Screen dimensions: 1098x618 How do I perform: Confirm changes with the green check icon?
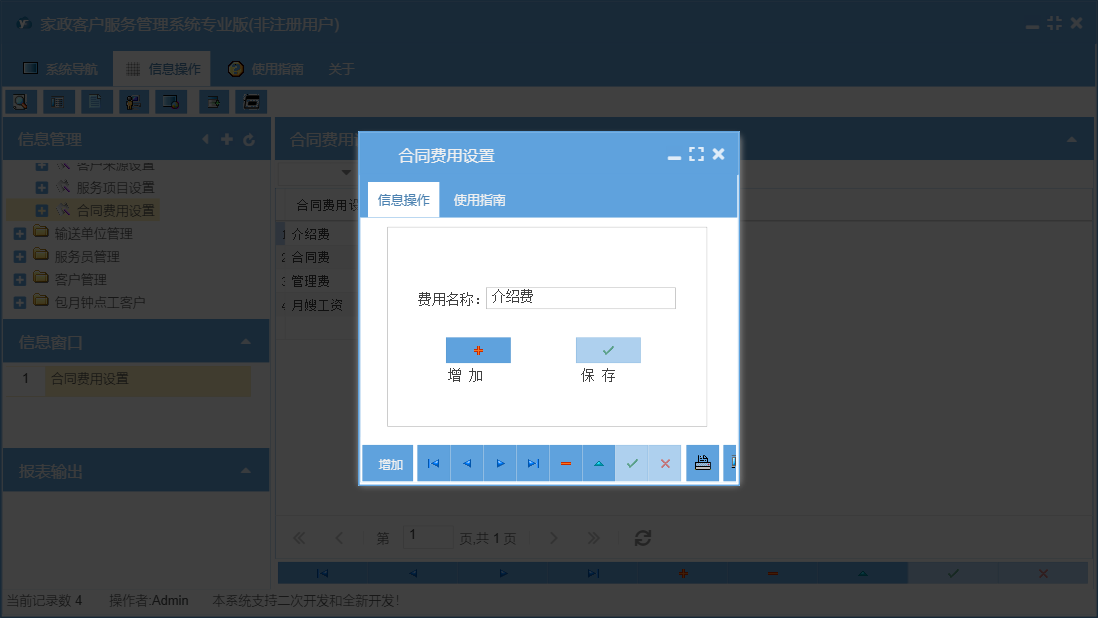(632, 462)
